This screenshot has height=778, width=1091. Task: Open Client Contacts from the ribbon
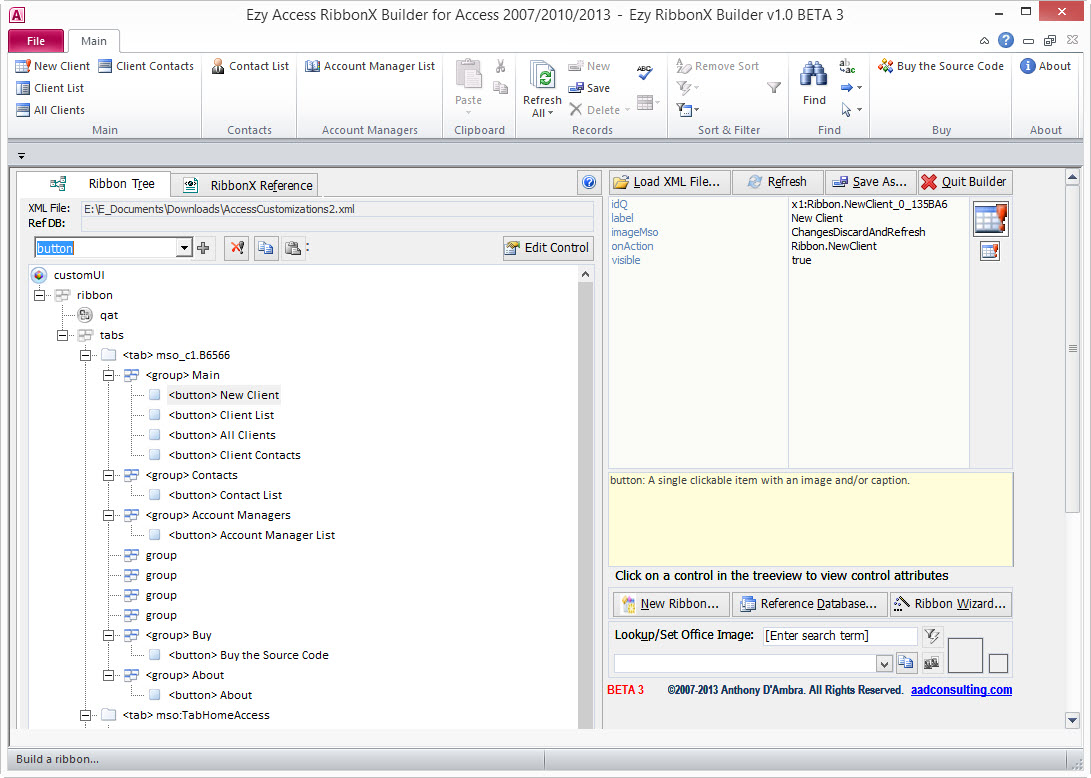[146, 66]
